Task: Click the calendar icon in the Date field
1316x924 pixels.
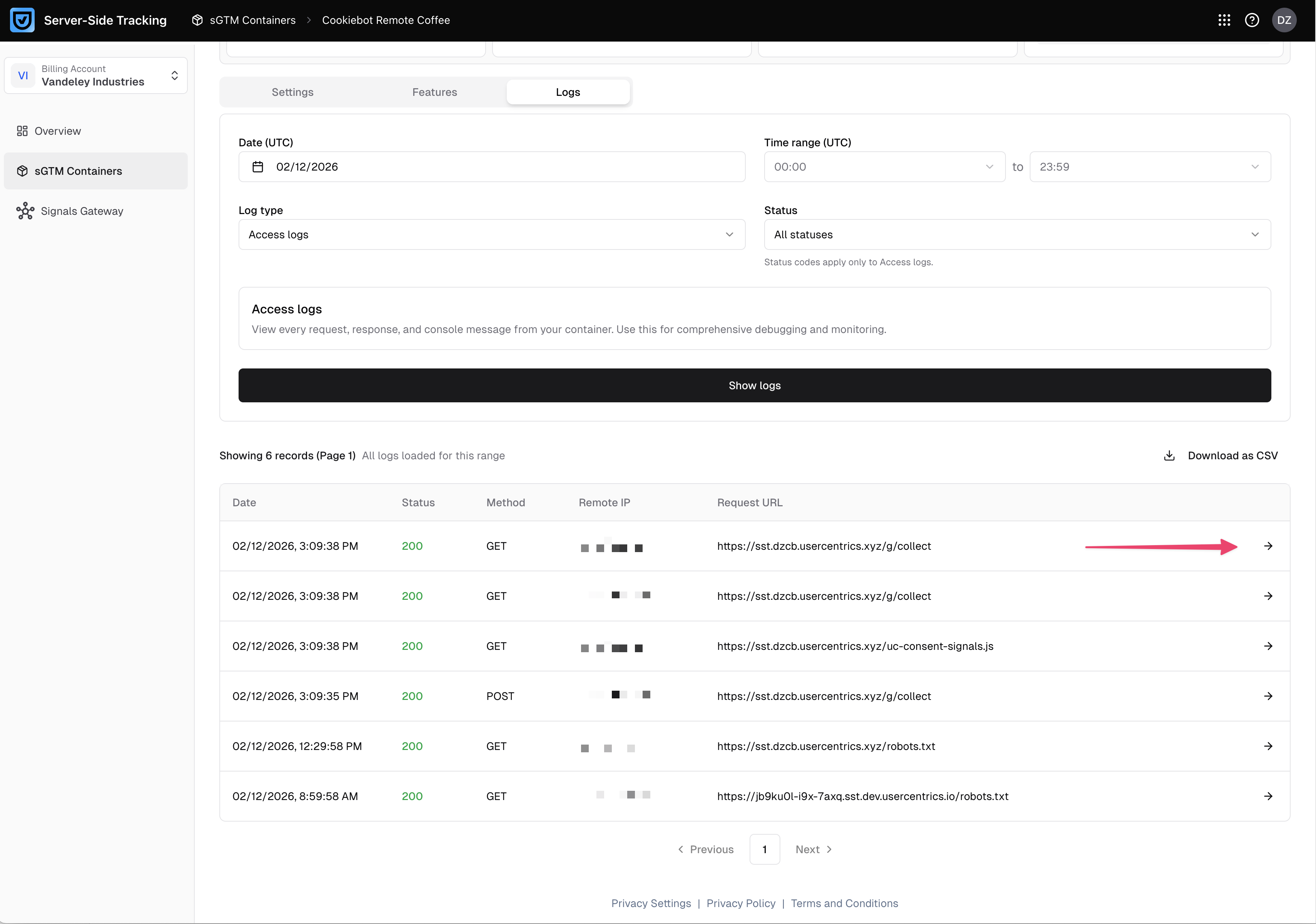Action: (258, 167)
